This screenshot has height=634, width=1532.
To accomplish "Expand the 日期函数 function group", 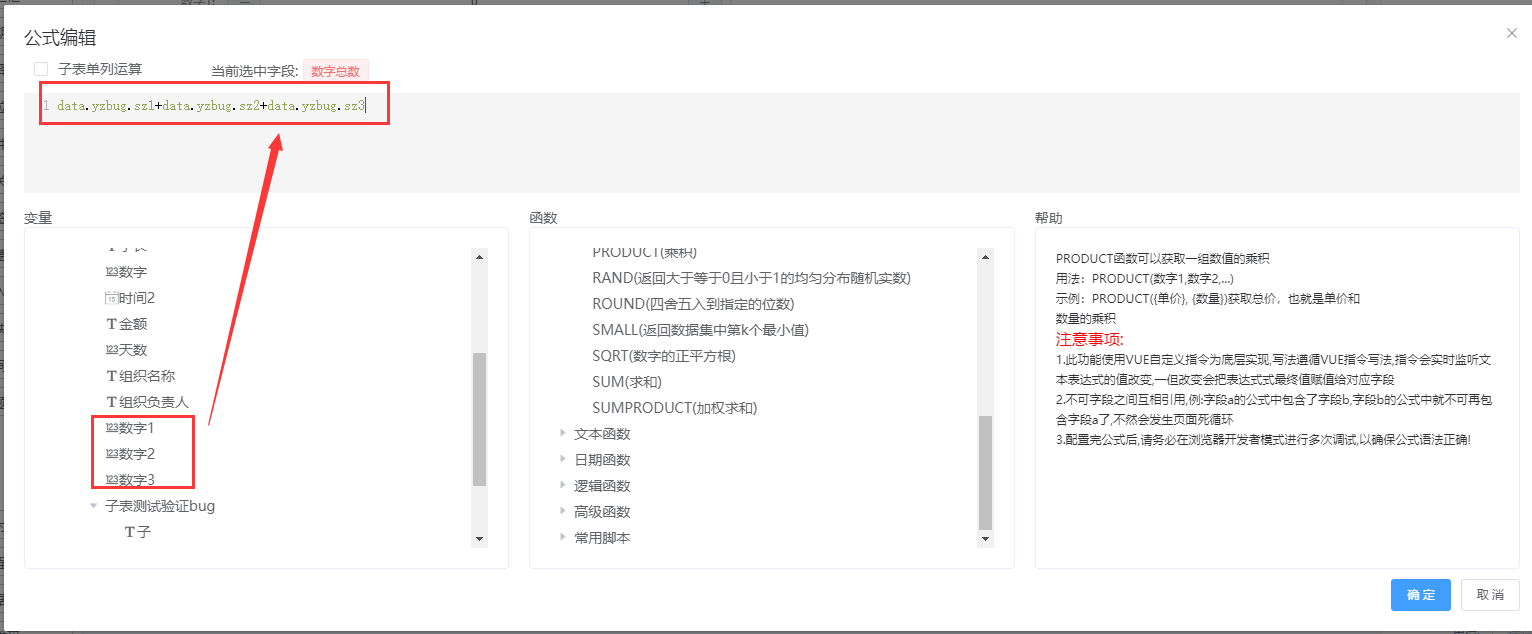I will tap(562, 460).
